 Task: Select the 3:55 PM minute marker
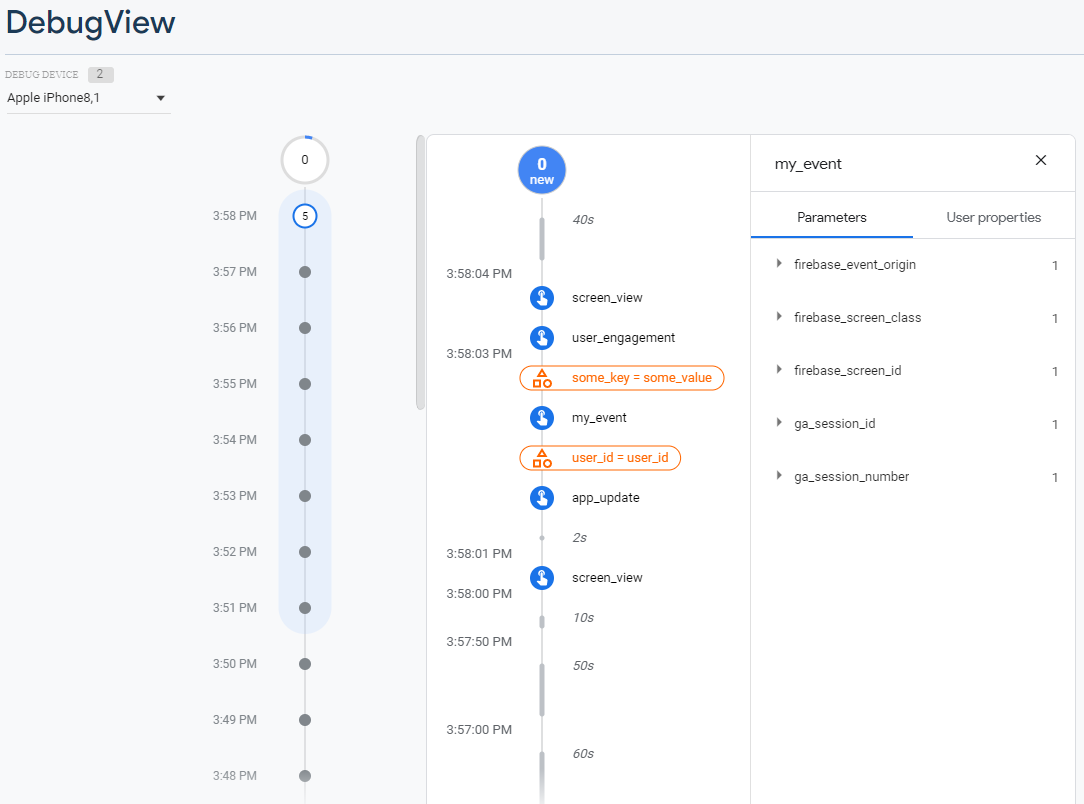coord(305,384)
